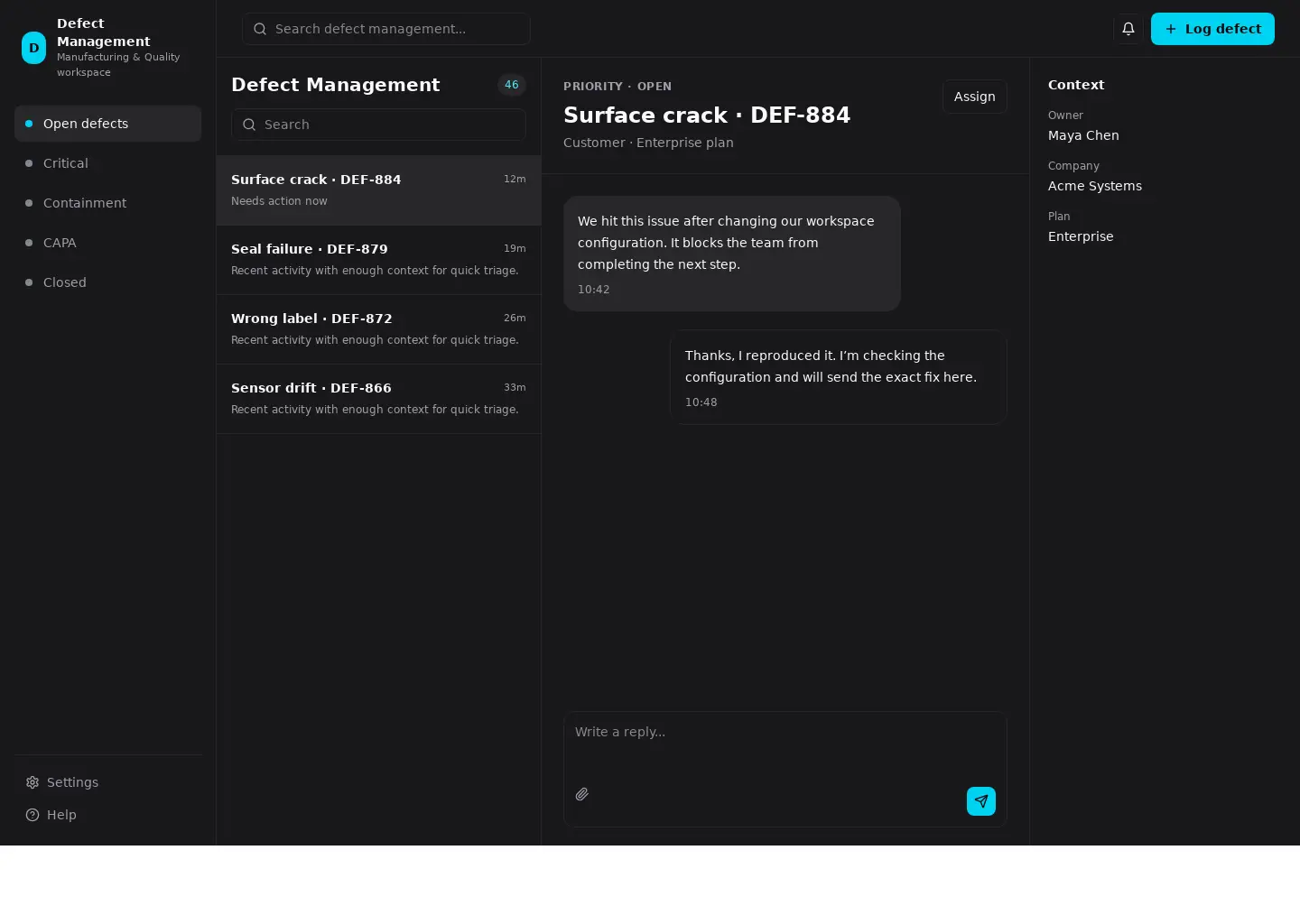This screenshot has width=1300, height=924.
Task: Click the workspace logo D avatar
Action: (x=33, y=48)
